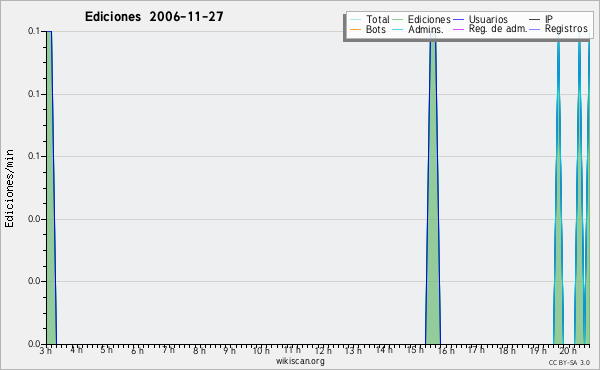The width and height of the screenshot is (600, 370).
Task: Click the '17 h' x-axis label
Action: (476, 350)
